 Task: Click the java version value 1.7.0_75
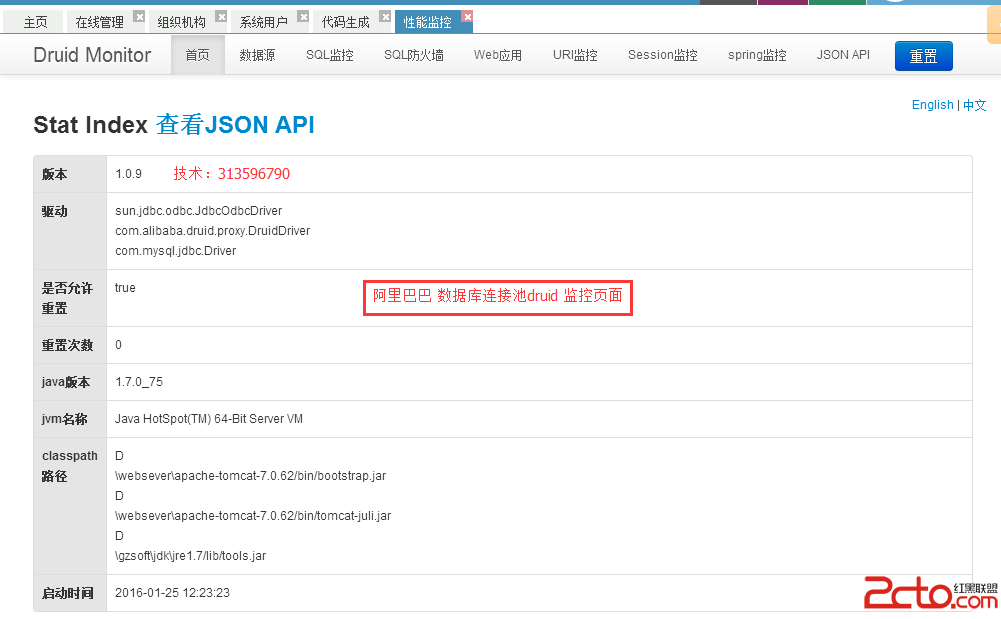tap(139, 382)
